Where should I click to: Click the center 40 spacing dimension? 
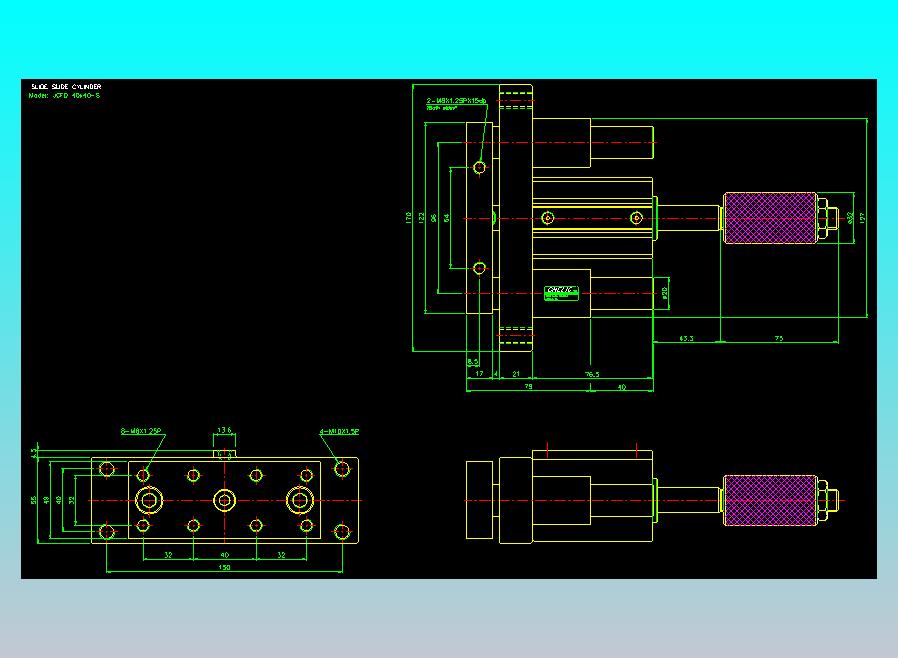[x=224, y=555]
